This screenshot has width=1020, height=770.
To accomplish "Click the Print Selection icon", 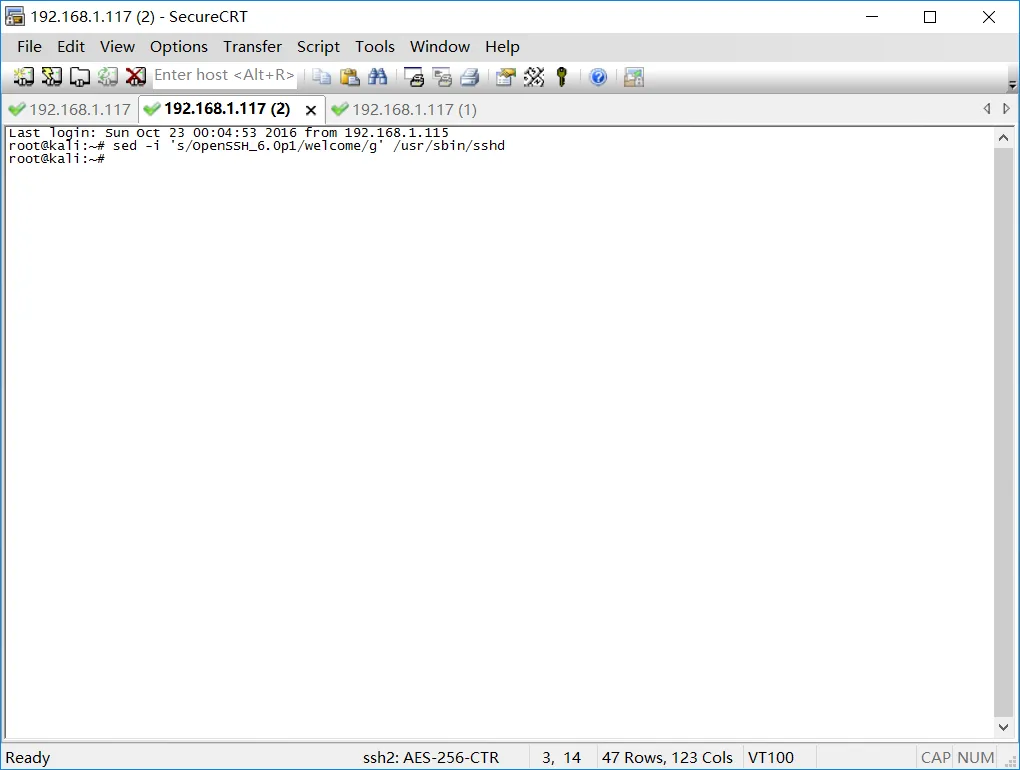I will point(442,77).
